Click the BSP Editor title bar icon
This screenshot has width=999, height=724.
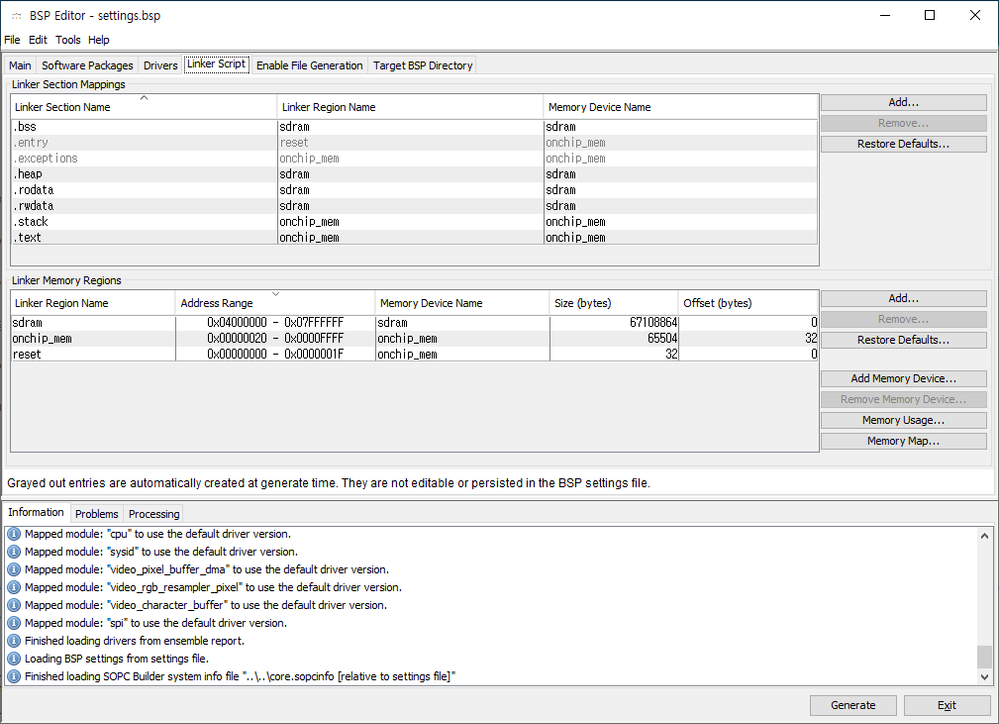point(17,16)
